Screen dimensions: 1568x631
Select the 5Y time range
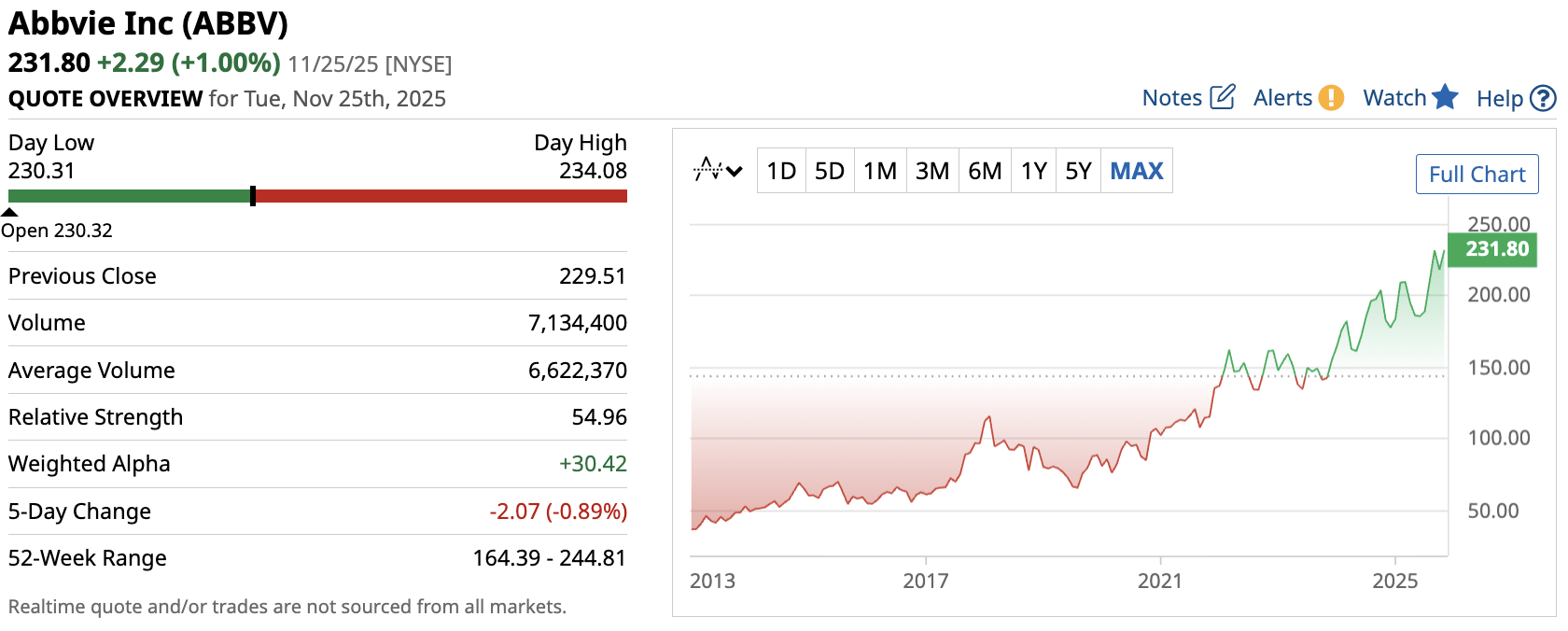(1078, 171)
